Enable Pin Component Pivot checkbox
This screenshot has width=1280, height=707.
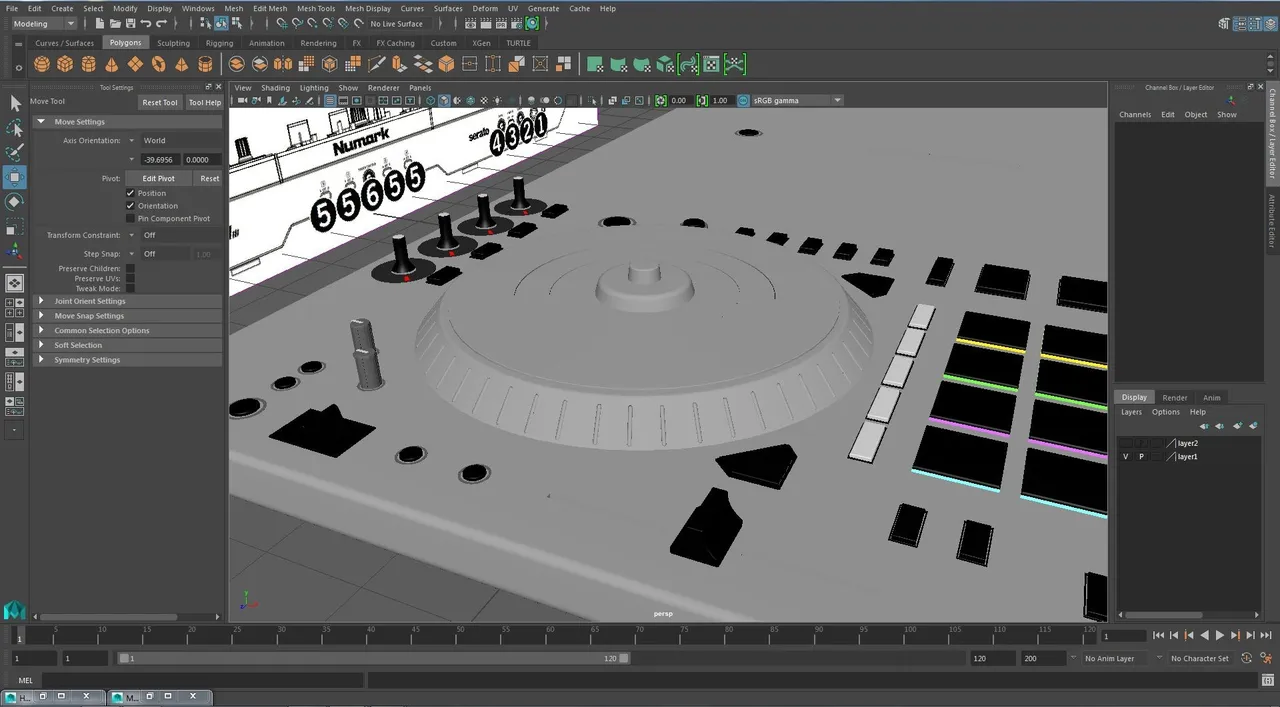[130, 218]
